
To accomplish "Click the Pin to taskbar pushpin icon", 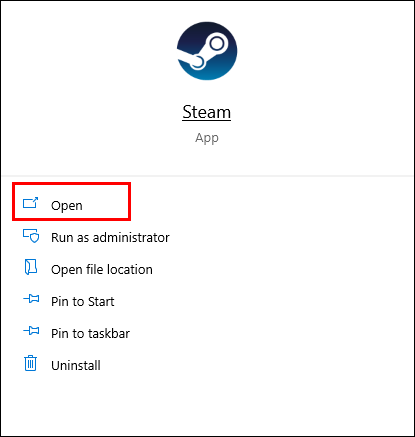I will [31, 331].
